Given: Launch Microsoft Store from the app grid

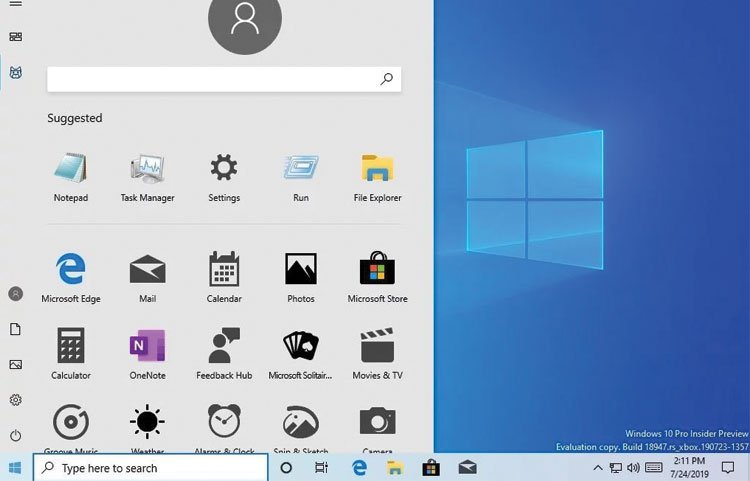Looking at the screenshot, I should (378, 269).
